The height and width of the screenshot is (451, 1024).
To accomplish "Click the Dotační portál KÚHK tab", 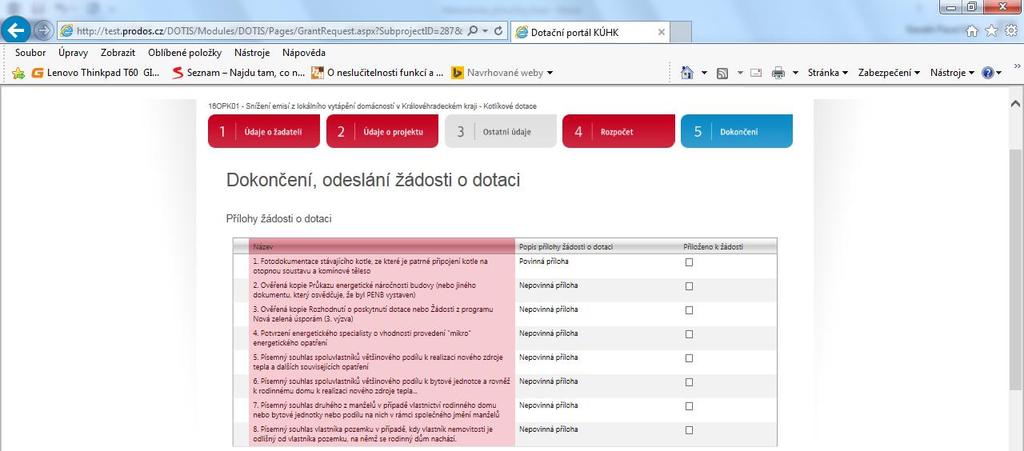I will coord(589,32).
